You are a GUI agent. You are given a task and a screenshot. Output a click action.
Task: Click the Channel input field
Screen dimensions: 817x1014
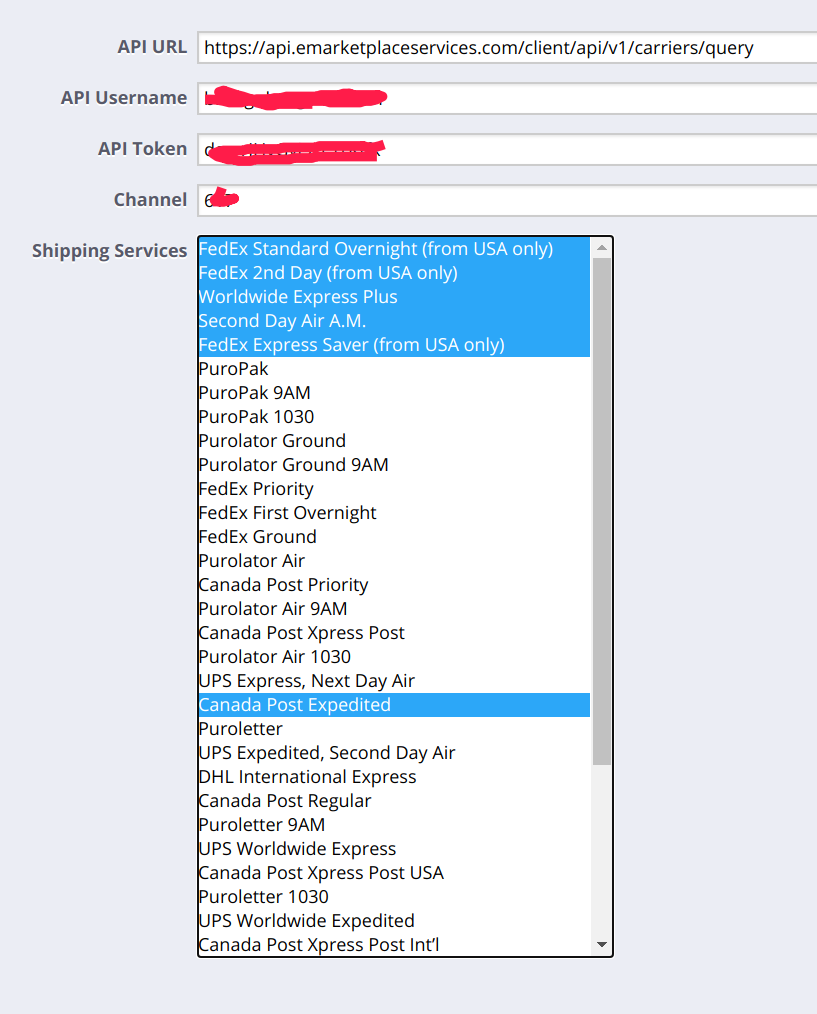(506, 200)
